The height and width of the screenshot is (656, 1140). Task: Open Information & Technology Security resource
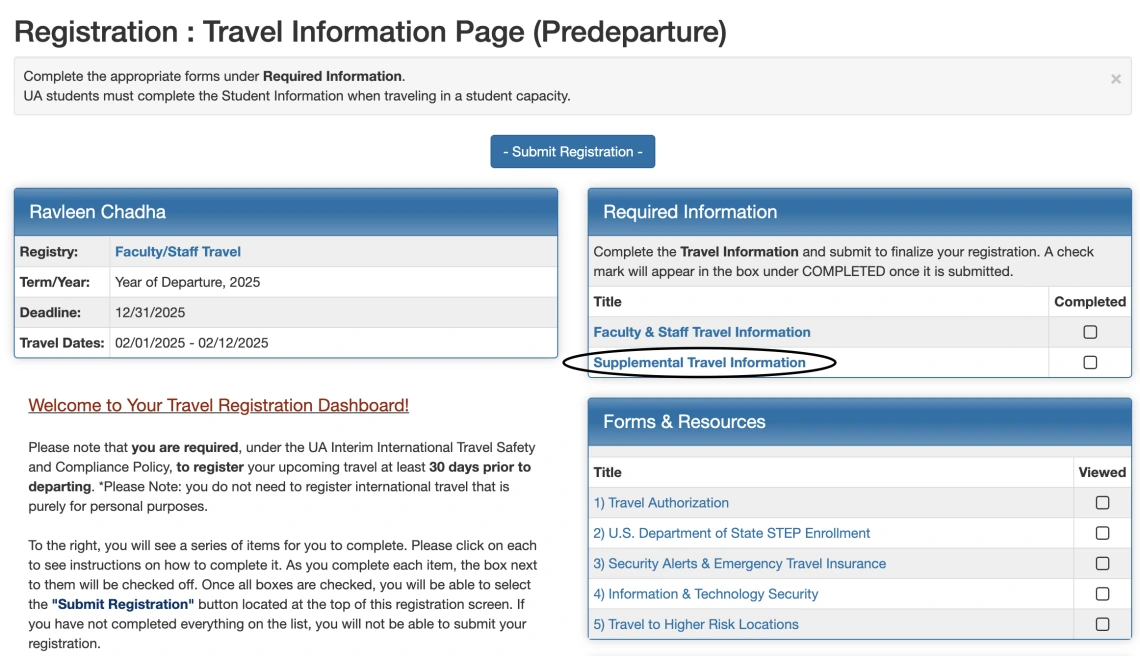click(705, 594)
